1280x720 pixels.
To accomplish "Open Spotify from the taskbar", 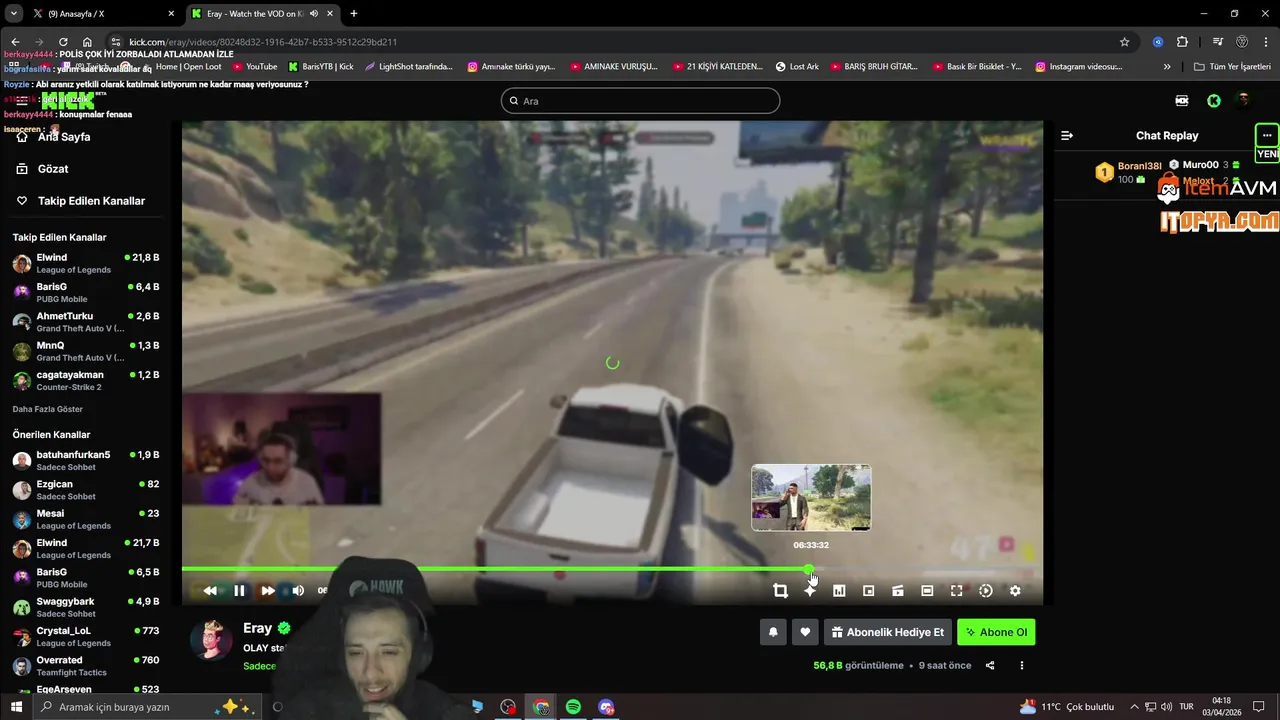I will (x=573, y=707).
